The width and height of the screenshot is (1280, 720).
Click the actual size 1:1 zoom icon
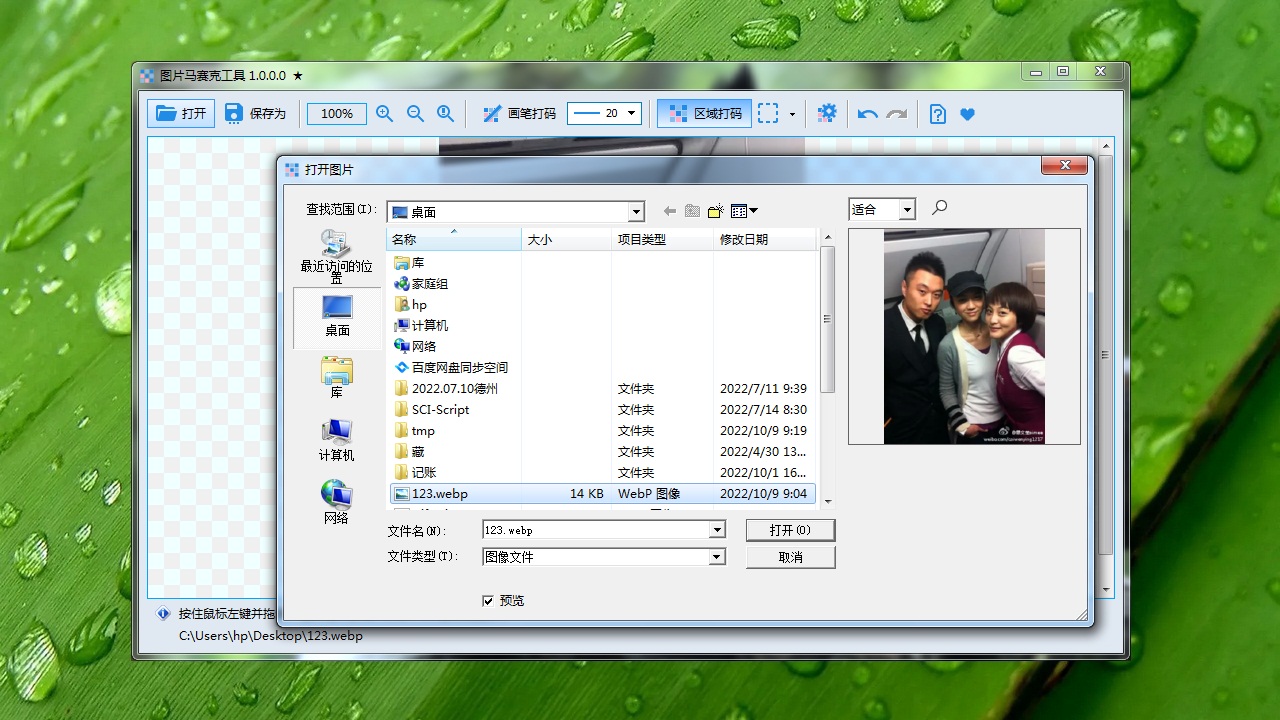click(445, 113)
